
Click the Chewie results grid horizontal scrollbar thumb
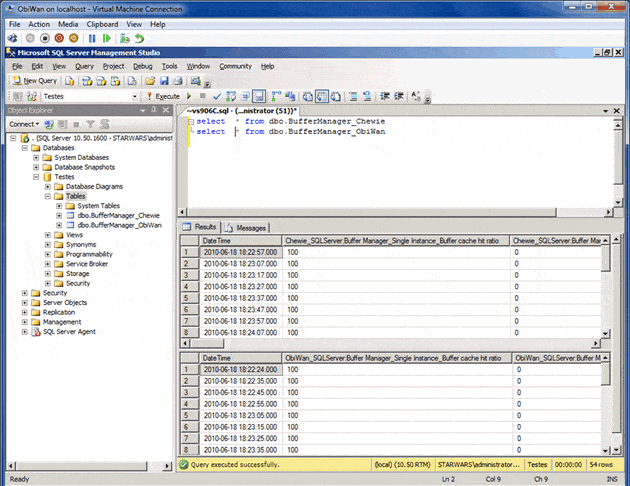click(x=207, y=344)
